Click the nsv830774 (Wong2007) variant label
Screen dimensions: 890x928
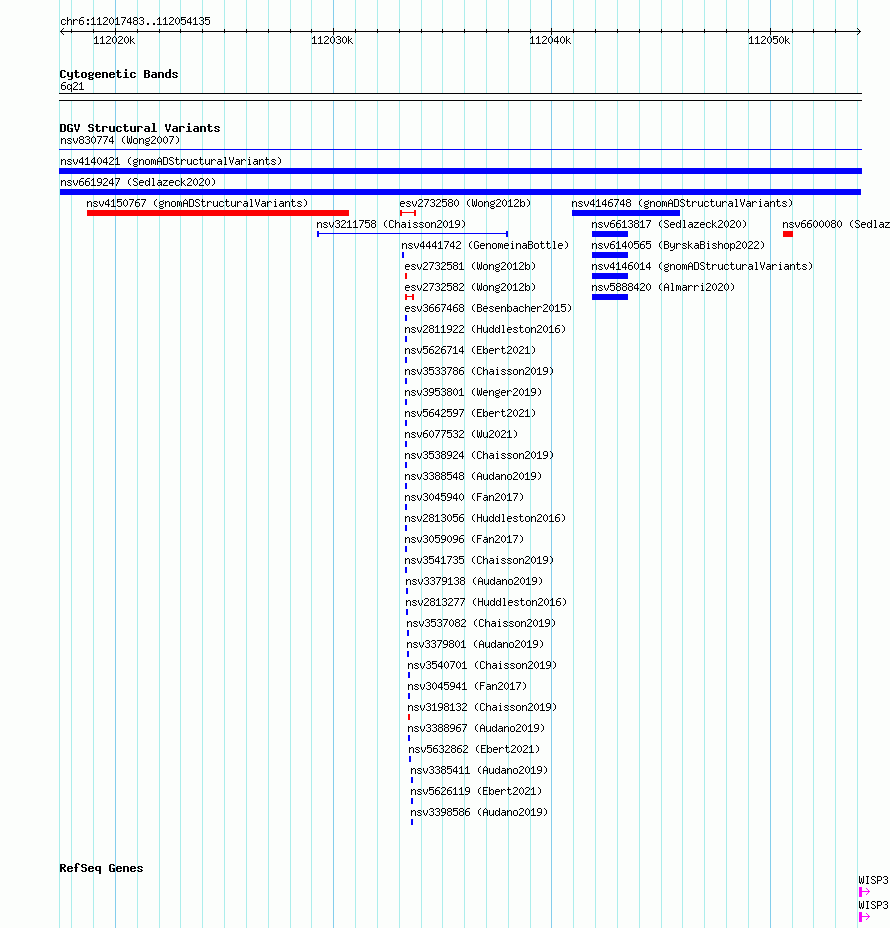[120, 140]
